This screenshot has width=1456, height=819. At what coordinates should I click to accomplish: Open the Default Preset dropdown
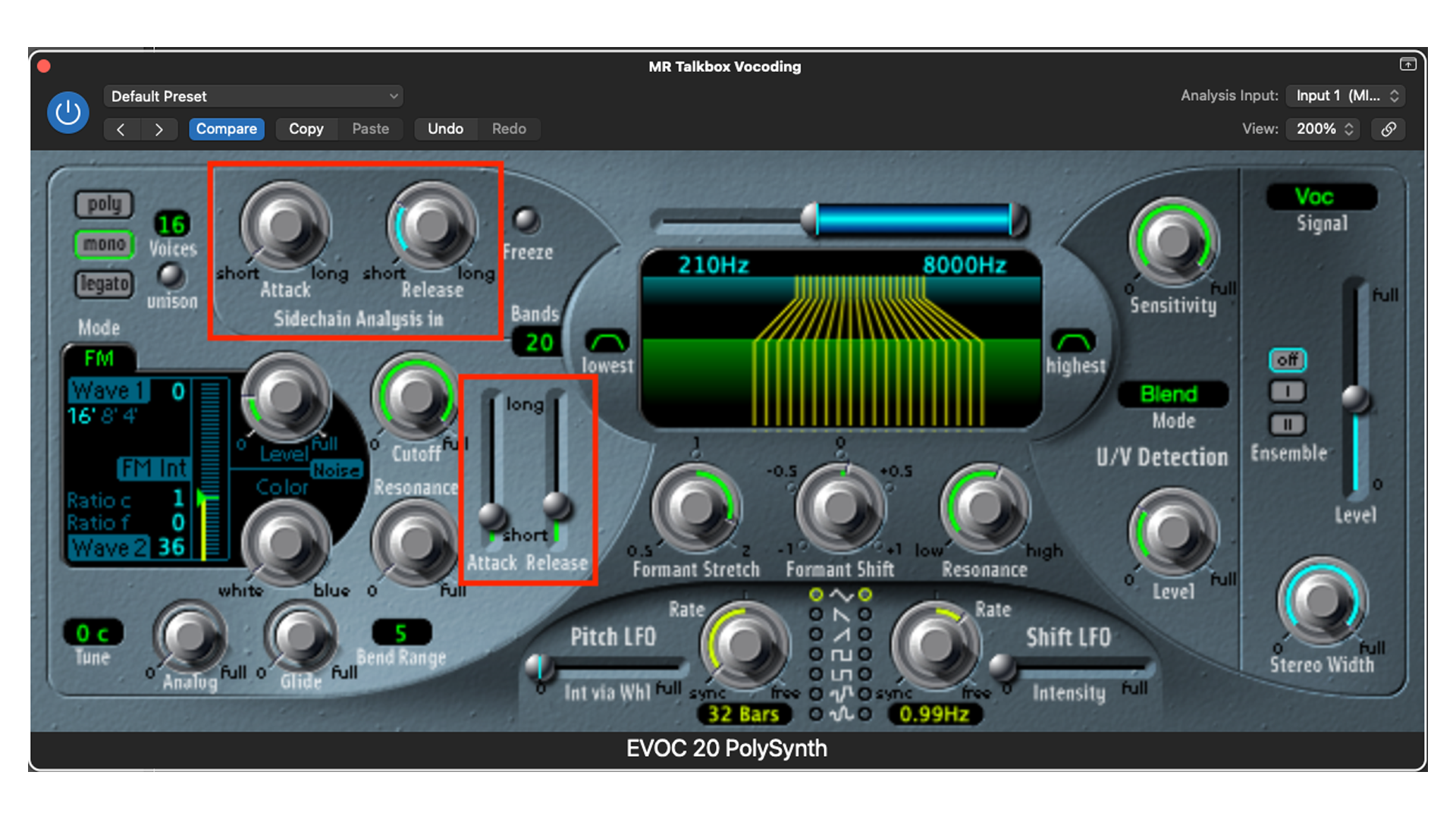coord(253,96)
